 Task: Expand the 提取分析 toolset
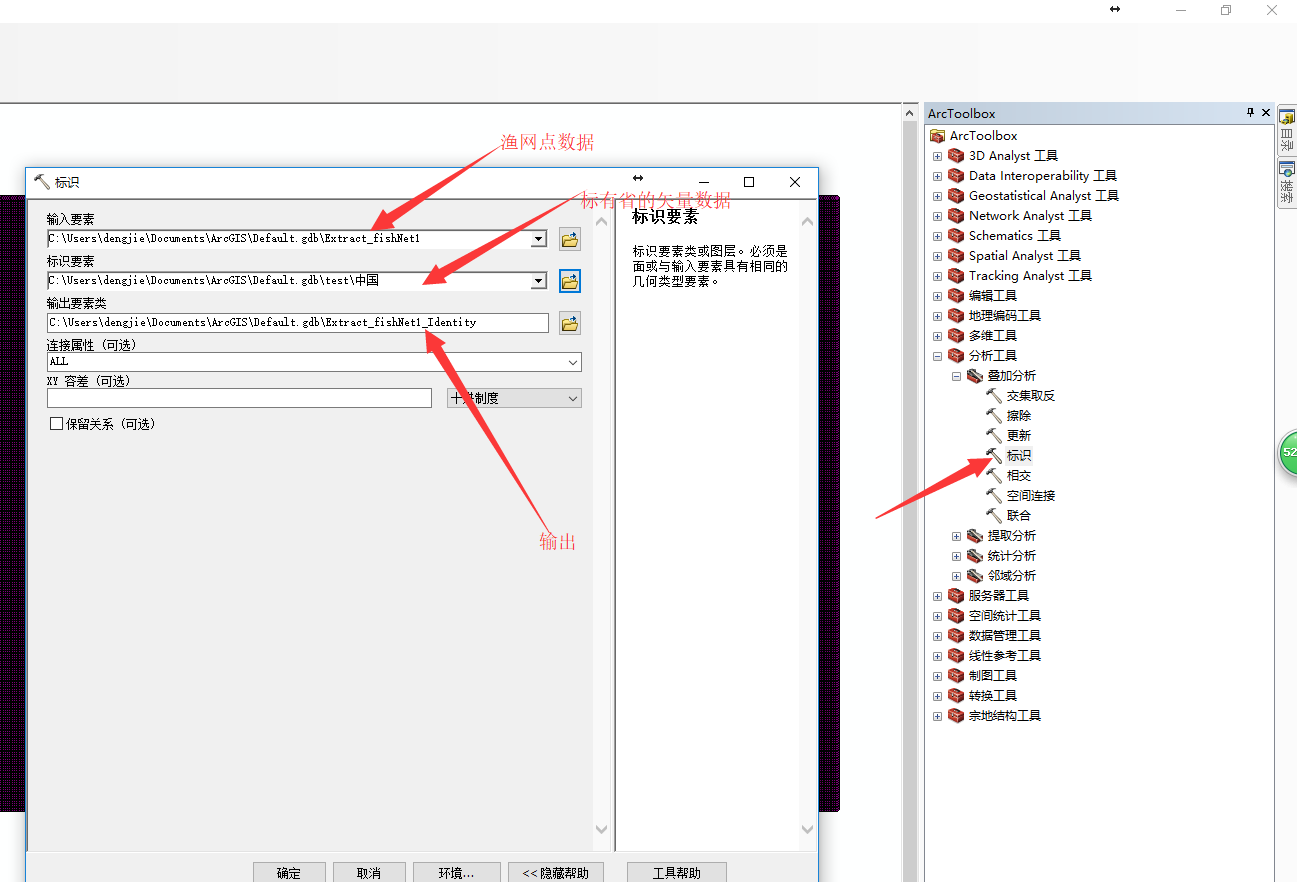tap(956, 536)
